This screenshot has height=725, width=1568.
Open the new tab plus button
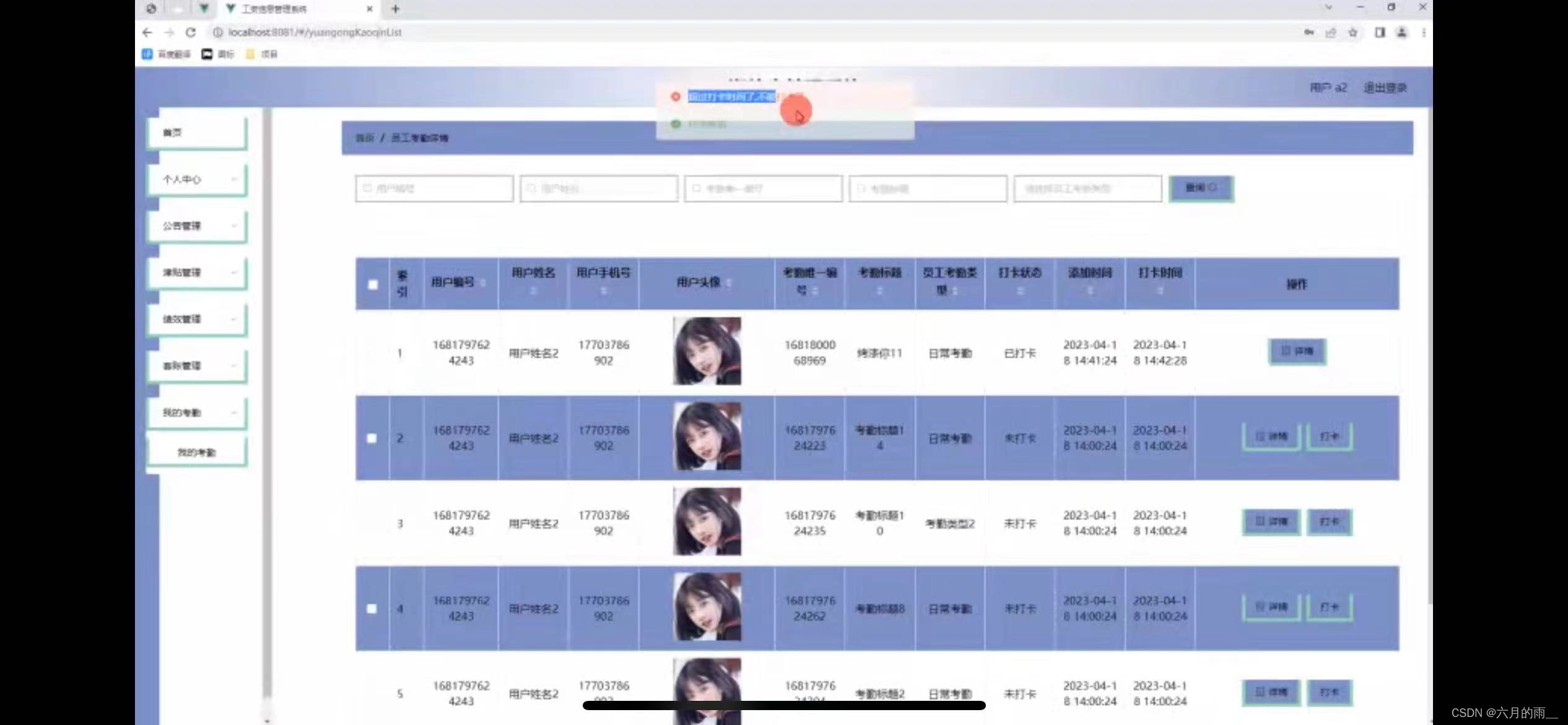(395, 9)
